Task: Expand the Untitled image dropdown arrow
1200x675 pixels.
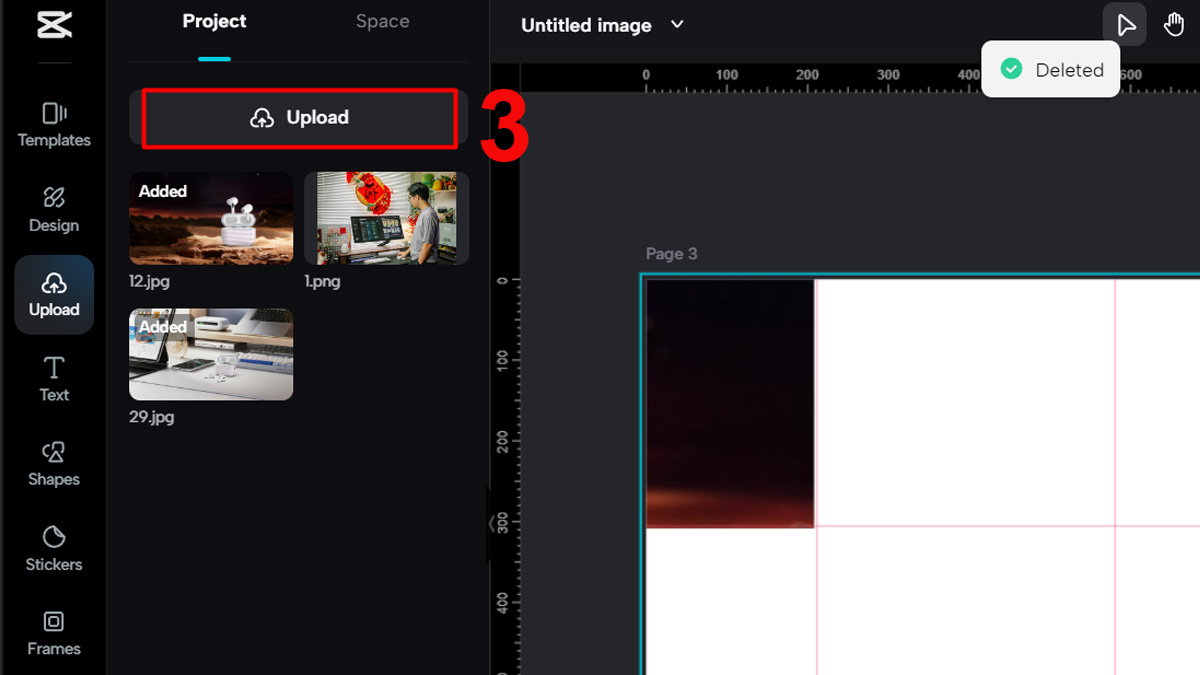Action: pyautogui.click(x=677, y=25)
